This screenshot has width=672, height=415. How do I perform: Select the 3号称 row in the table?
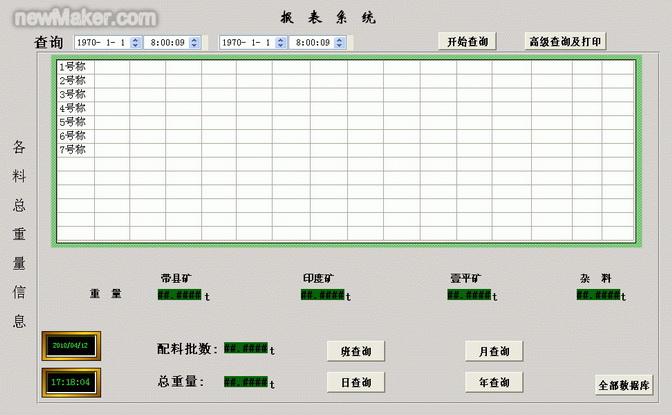[346, 94]
